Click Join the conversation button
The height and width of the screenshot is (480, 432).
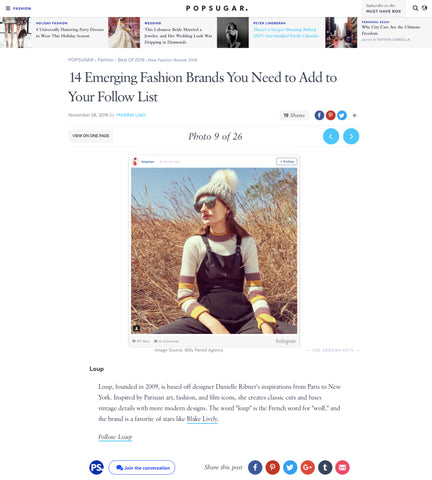click(142, 468)
